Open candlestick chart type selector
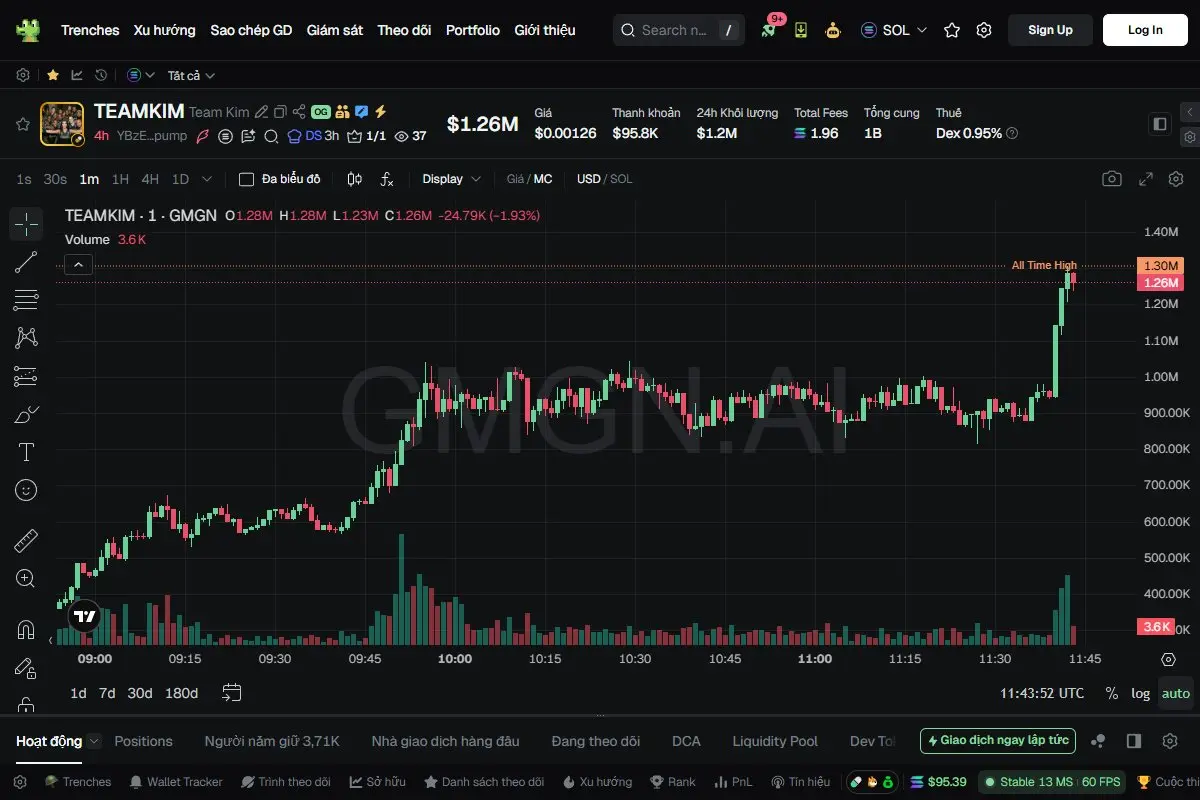The width and height of the screenshot is (1200, 800). 354,179
